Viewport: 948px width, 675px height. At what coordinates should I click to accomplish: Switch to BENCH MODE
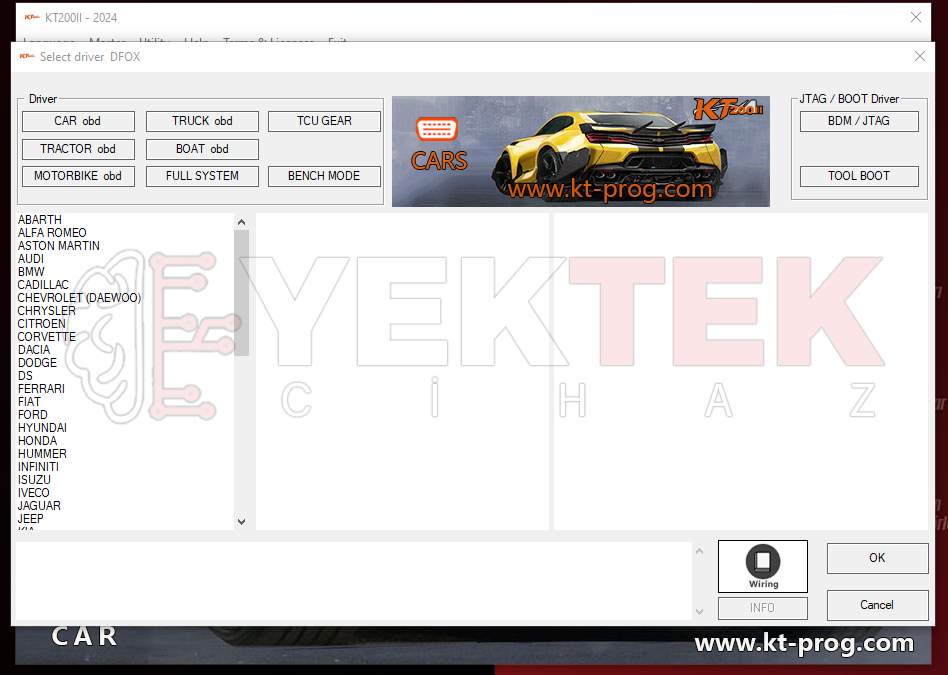pyautogui.click(x=326, y=175)
